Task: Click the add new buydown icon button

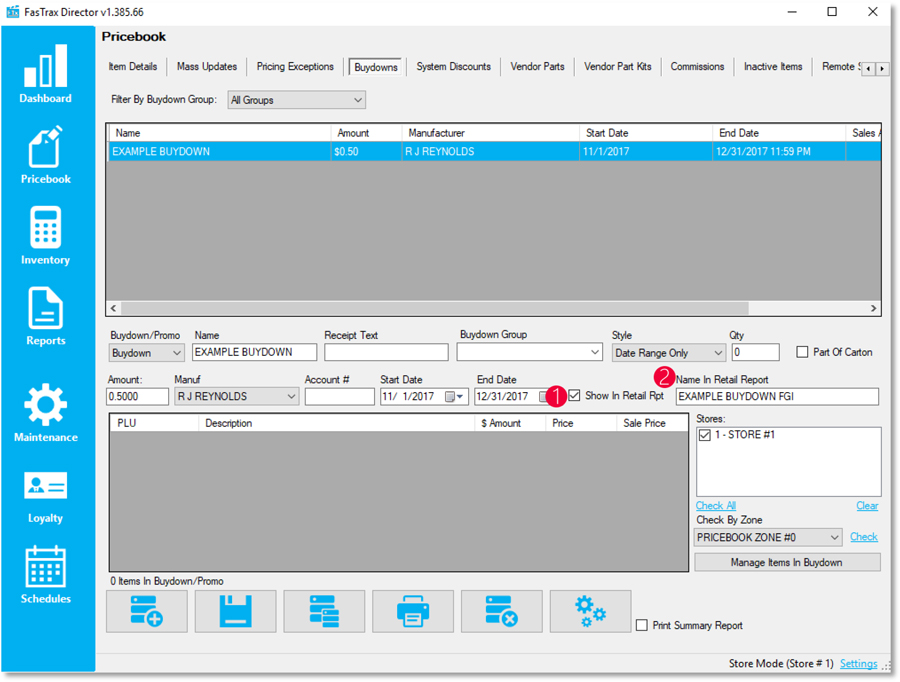Action: click(147, 611)
